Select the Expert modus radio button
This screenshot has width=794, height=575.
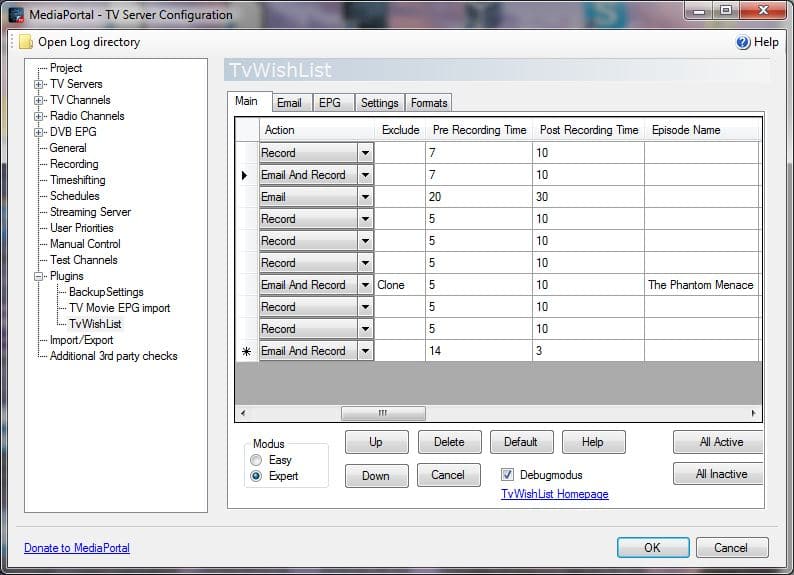point(256,476)
